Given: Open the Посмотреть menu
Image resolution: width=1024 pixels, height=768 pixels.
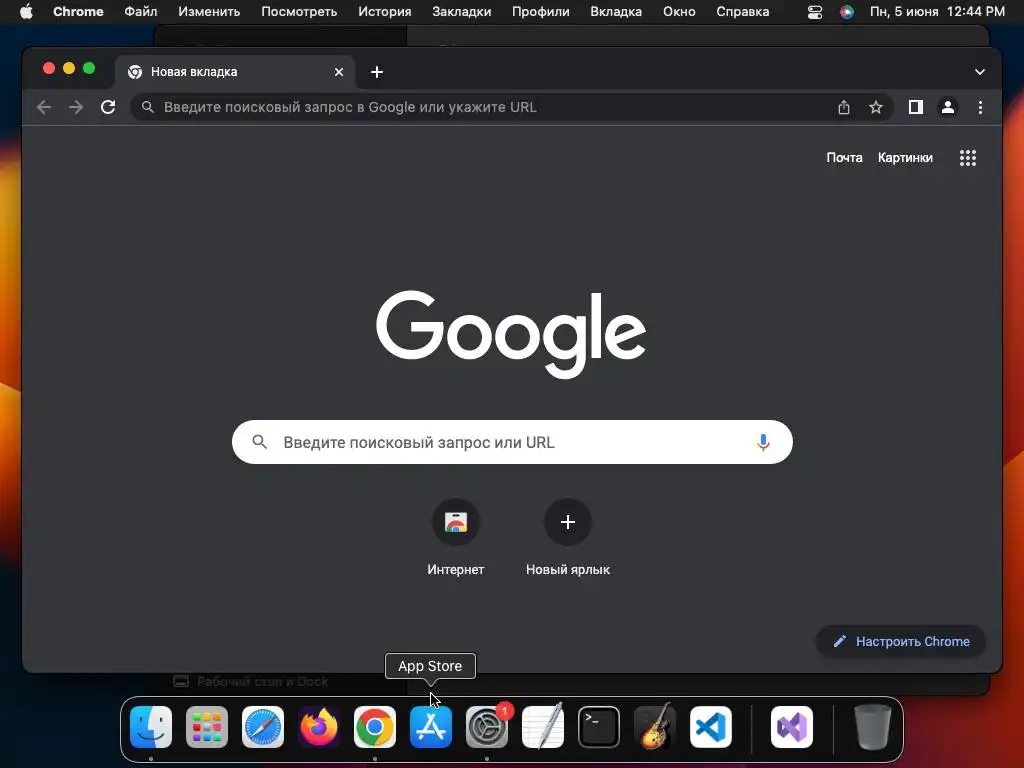Looking at the screenshot, I should coord(299,12).
